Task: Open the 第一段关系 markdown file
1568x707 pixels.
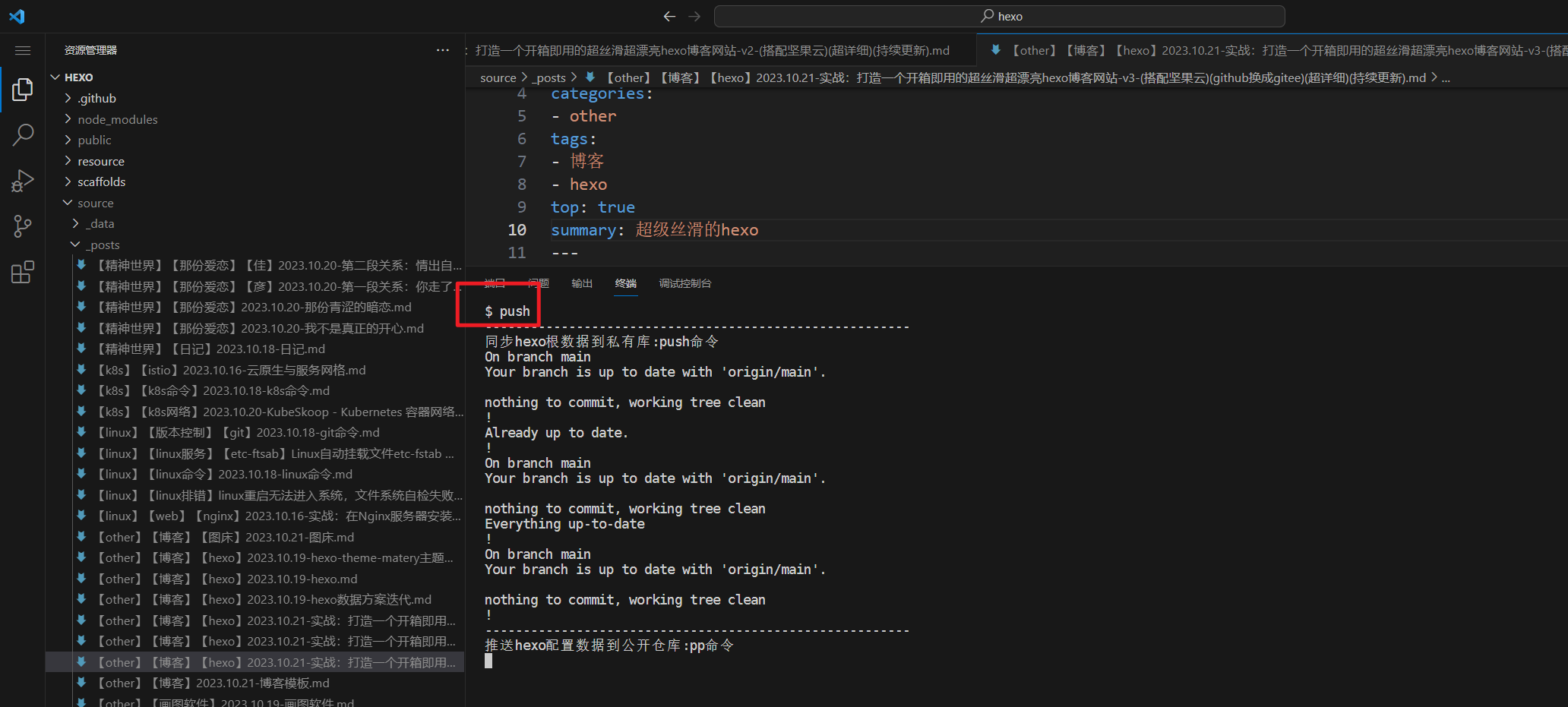Action: (x=255, y=286)
